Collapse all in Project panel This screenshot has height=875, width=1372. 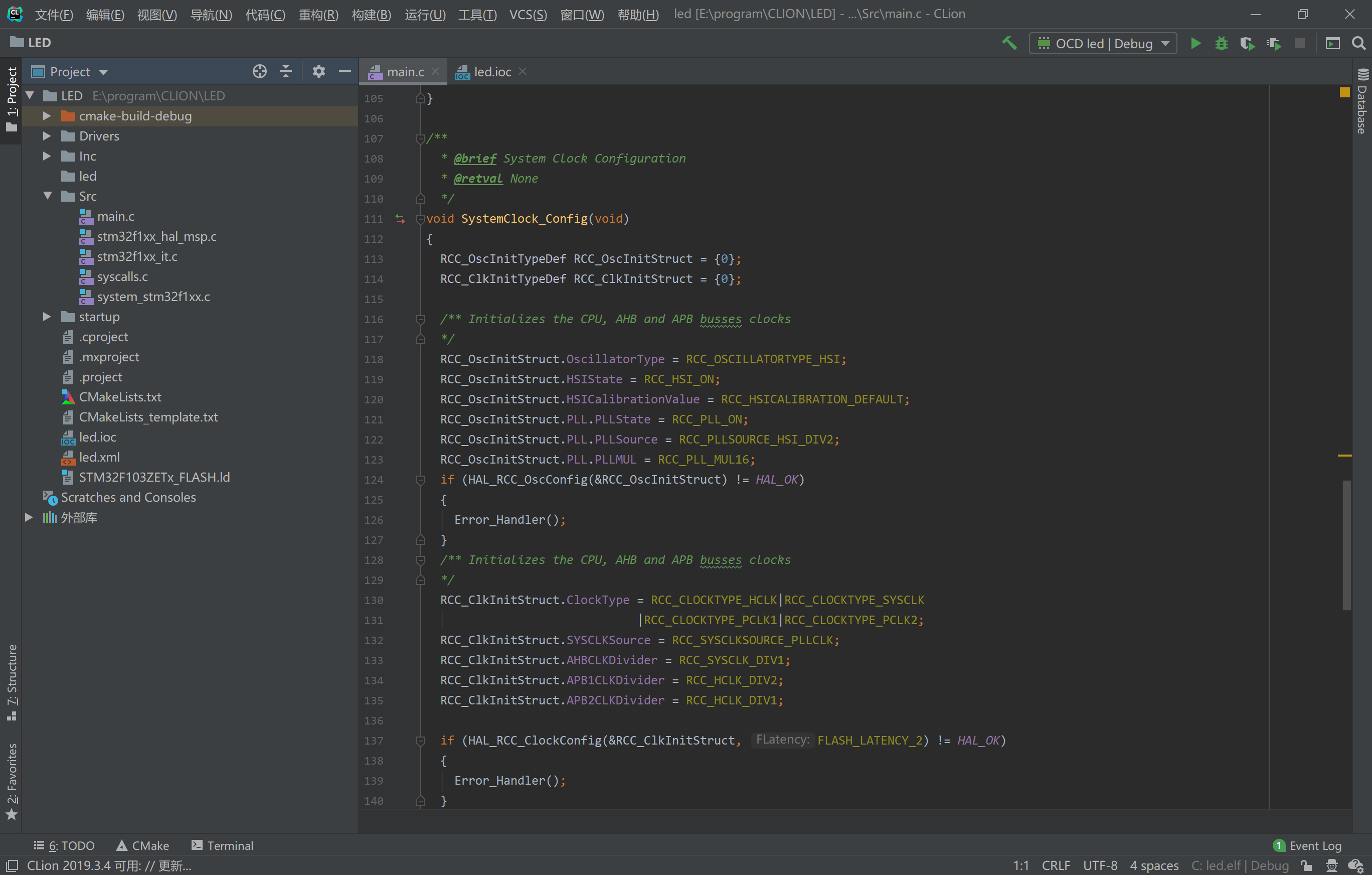[286, 71]
